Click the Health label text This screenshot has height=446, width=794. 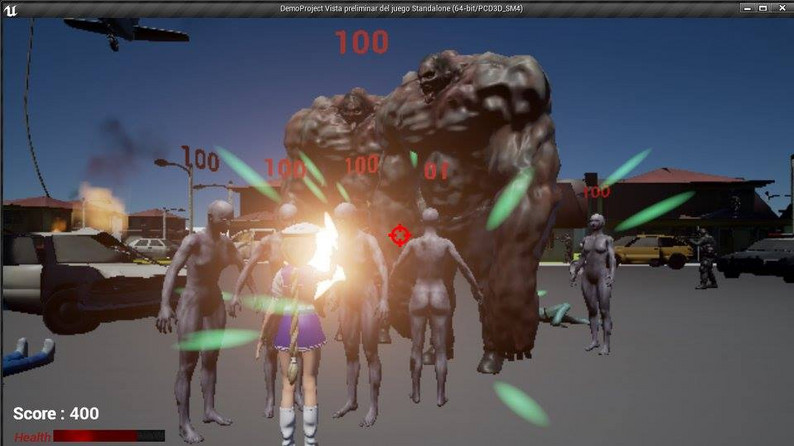[x=32, y=437]
